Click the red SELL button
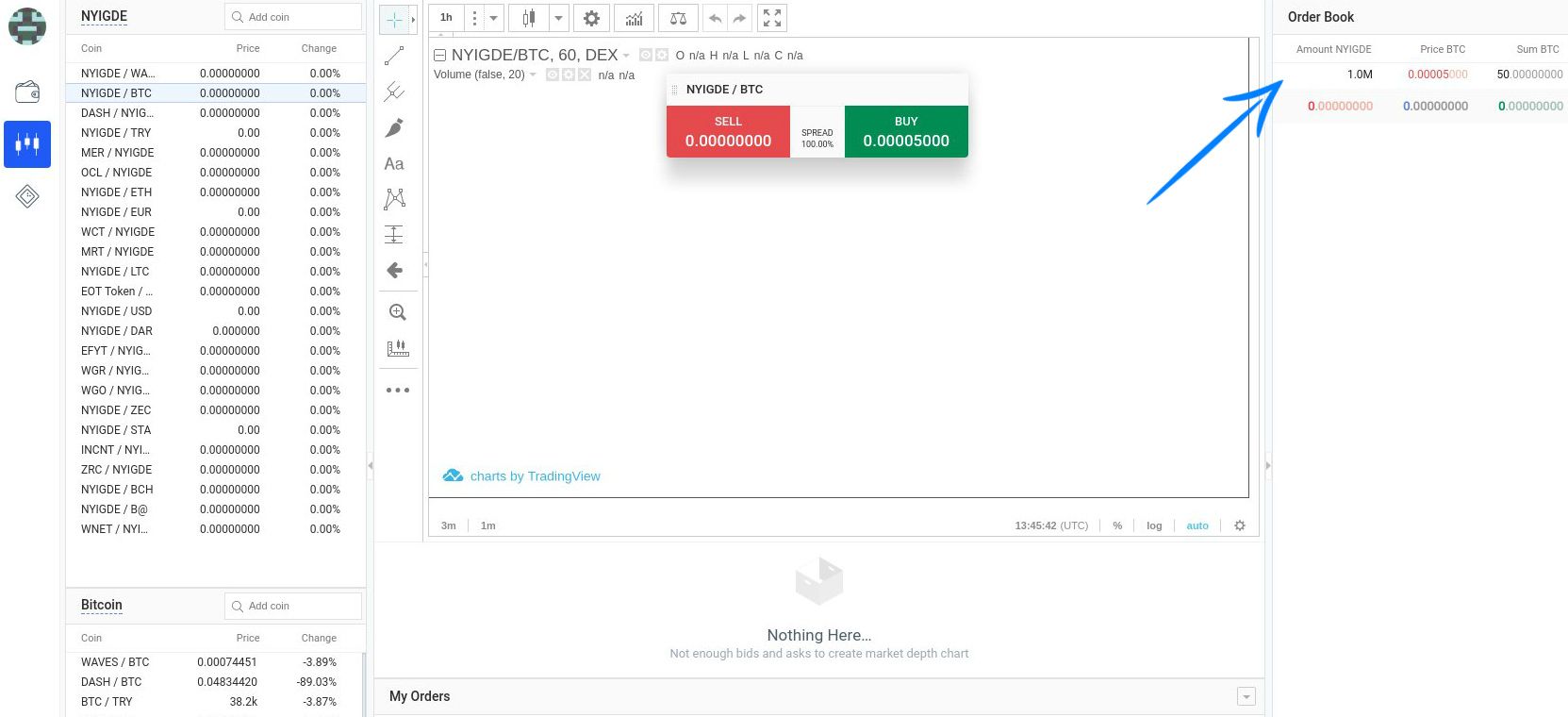 point(728,131)
